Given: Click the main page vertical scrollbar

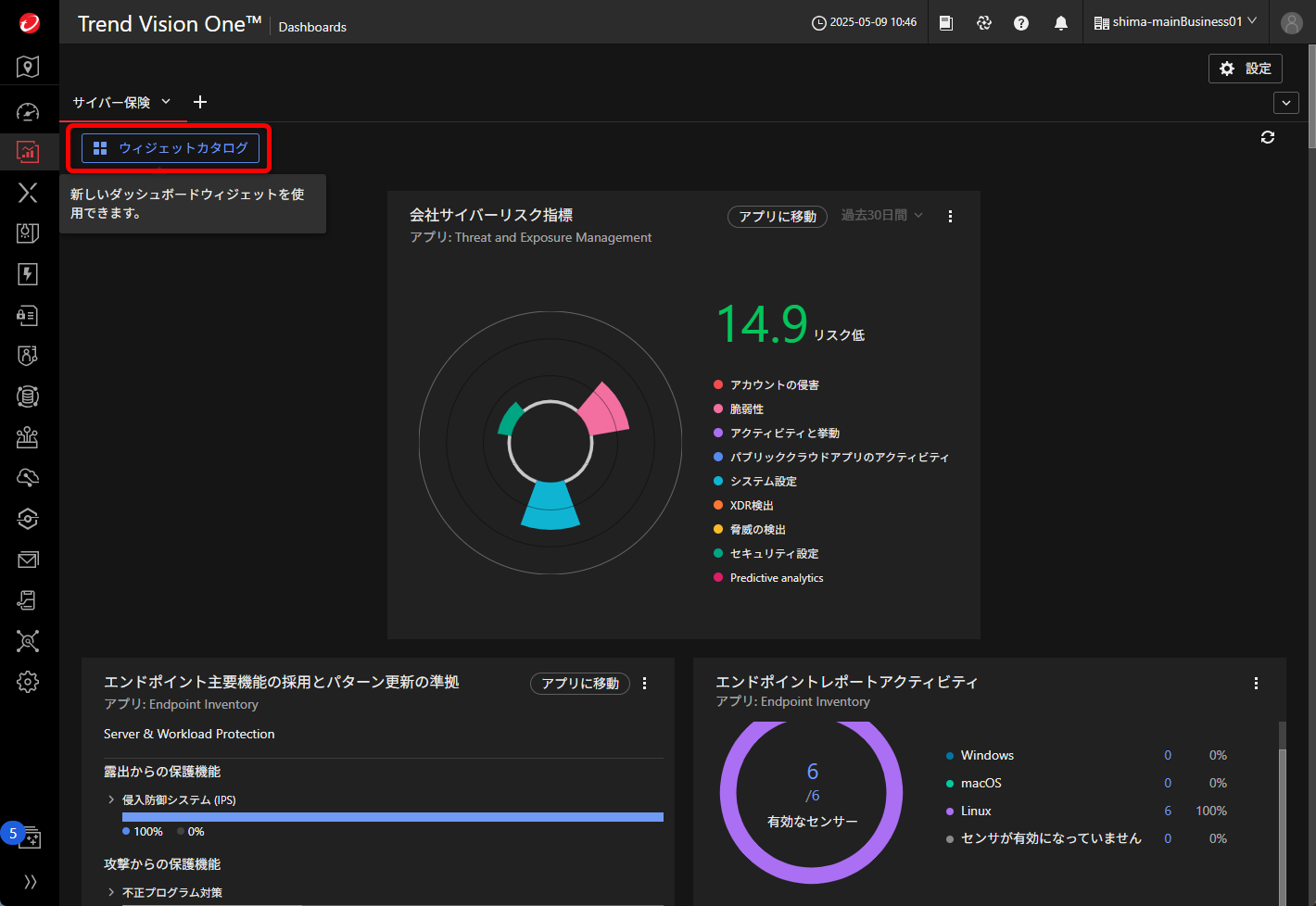Looking at the screenshot, I should (1311, 97).
